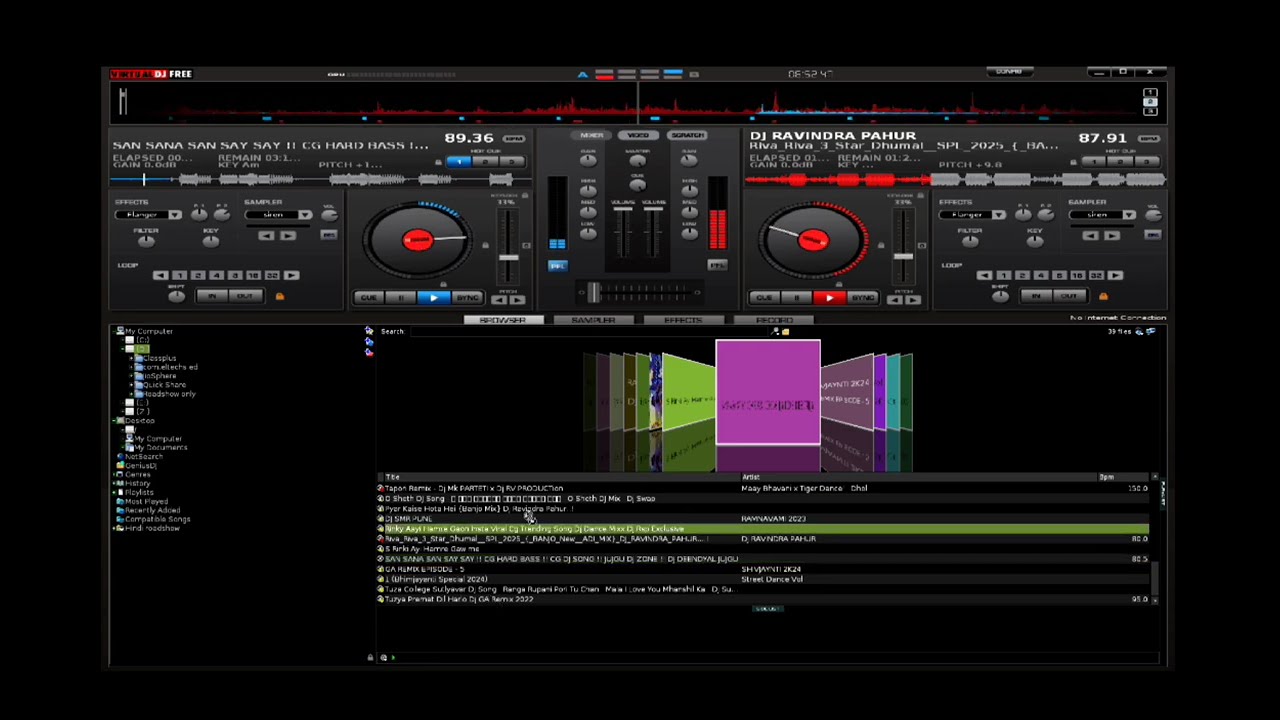Screen dimensions: 1280x720
Task: Click the left deck loop lock icon
Action: [279, 296]
